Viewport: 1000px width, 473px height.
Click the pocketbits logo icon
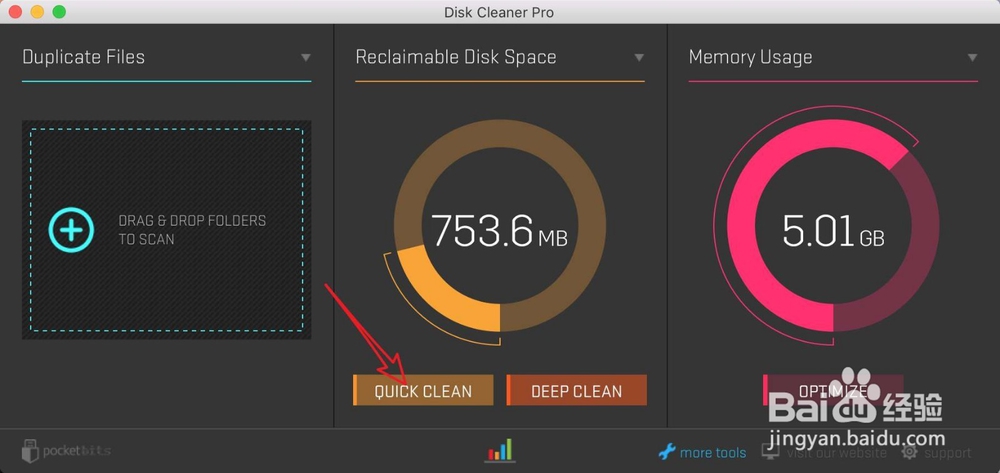30,450
